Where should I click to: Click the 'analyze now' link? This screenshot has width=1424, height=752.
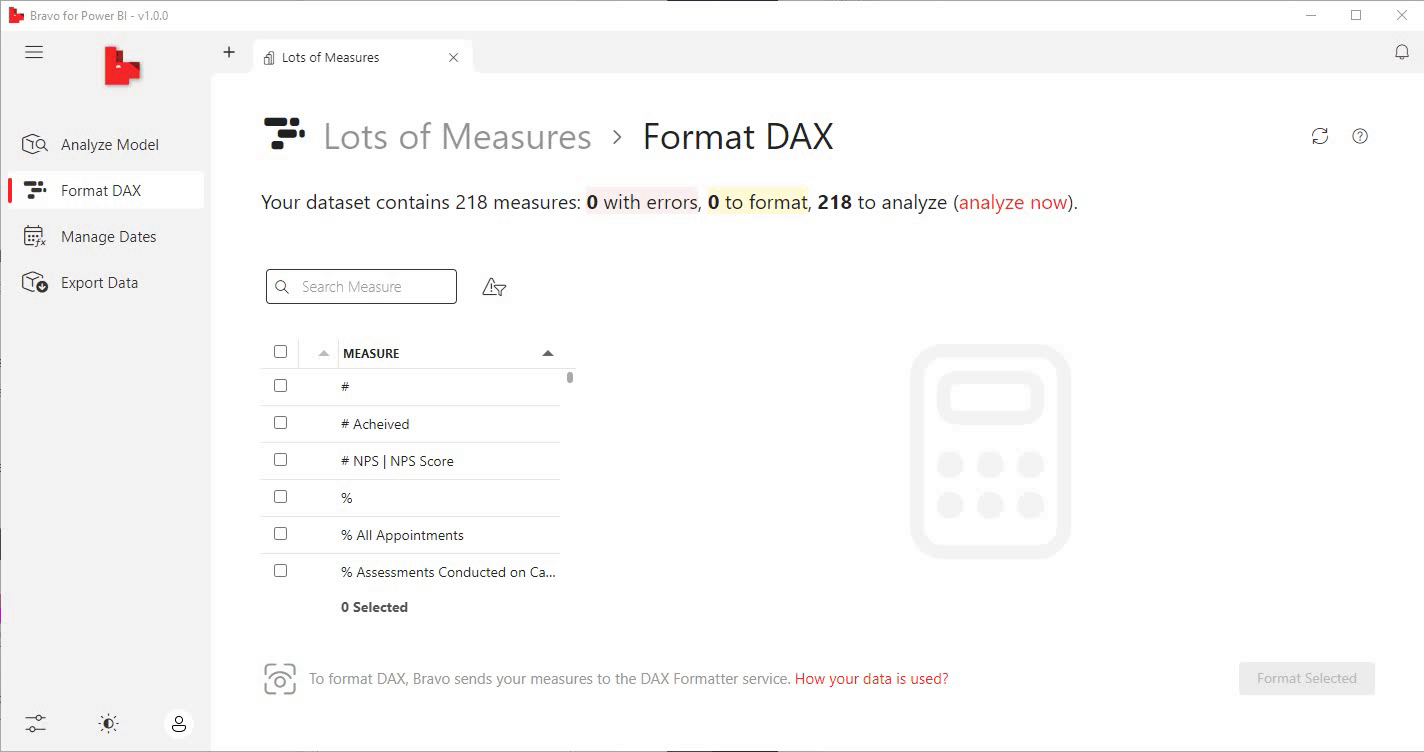pyautogui.click(x=1012, y=202)
